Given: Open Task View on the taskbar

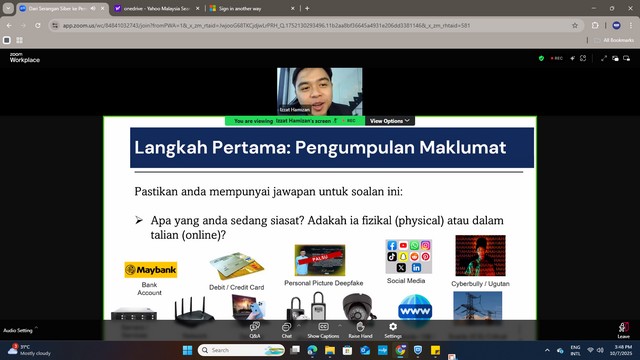Looking at the screenshot, I should [295, 350].
